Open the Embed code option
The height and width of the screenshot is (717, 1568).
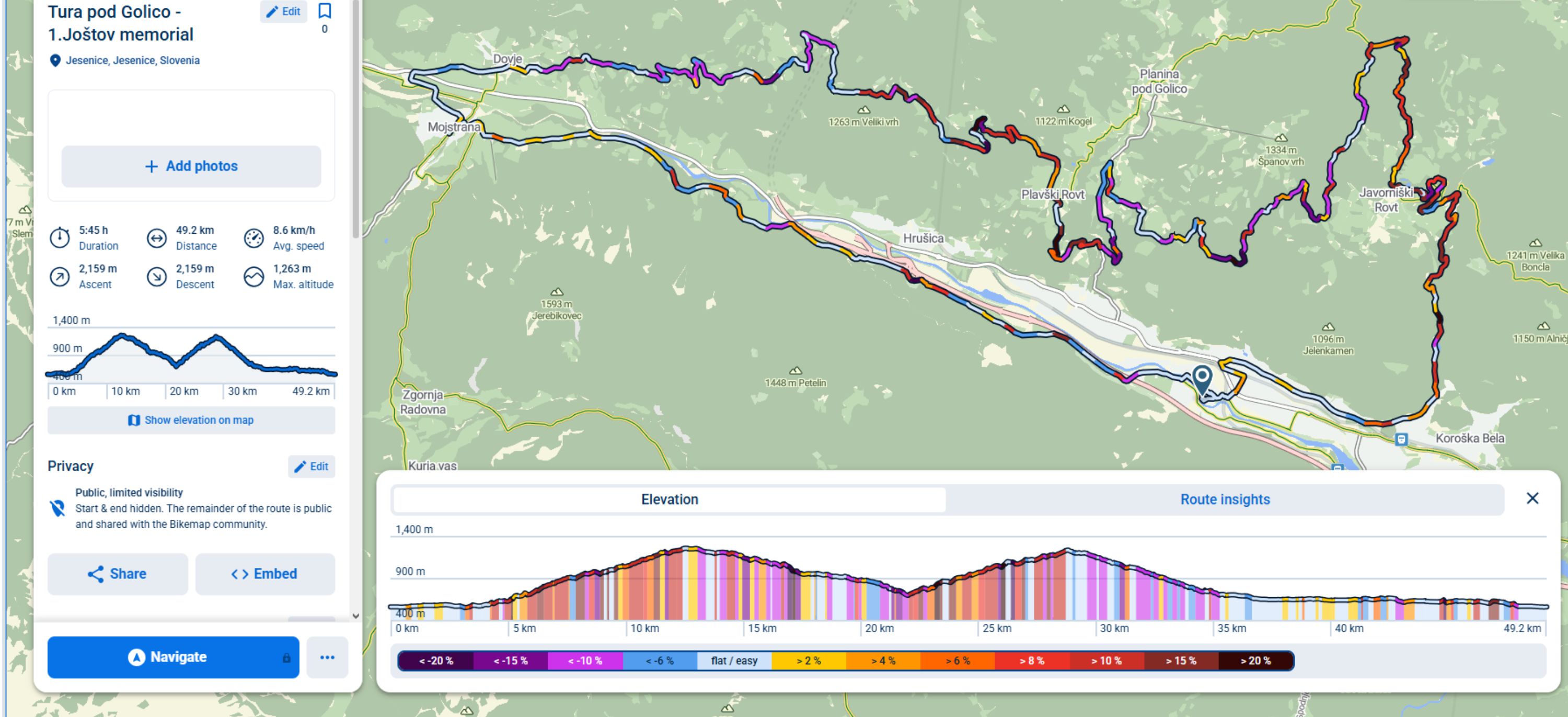[x=266, y=574]
